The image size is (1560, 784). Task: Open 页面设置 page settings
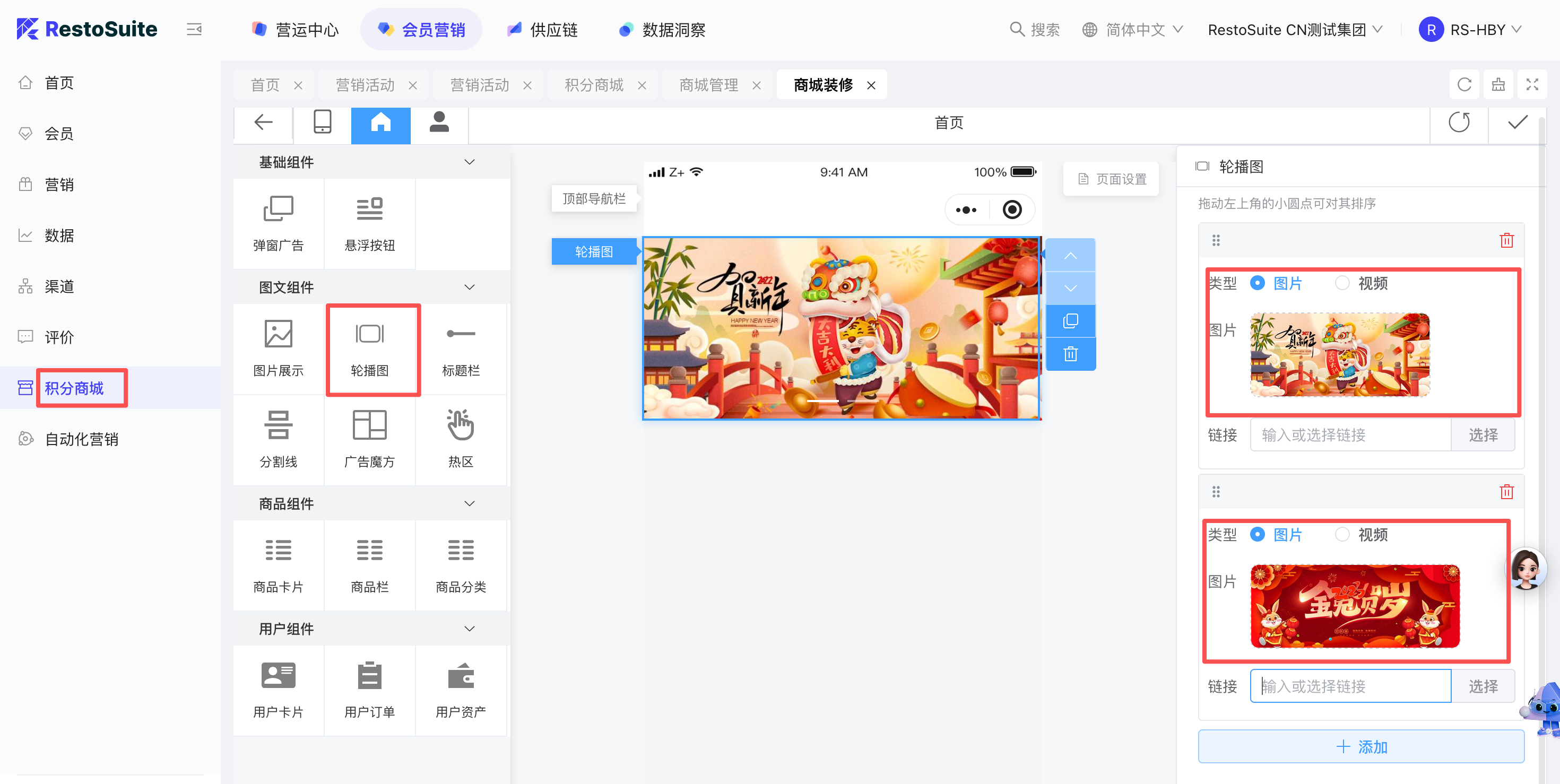[x=1111, y=179]
